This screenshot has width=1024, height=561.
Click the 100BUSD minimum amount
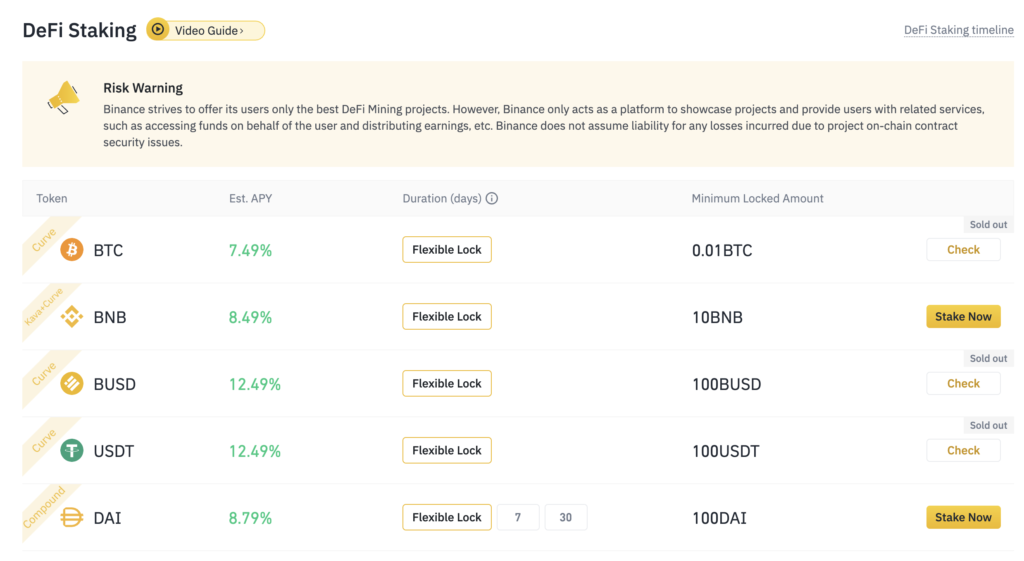click(x=727, y=384)
